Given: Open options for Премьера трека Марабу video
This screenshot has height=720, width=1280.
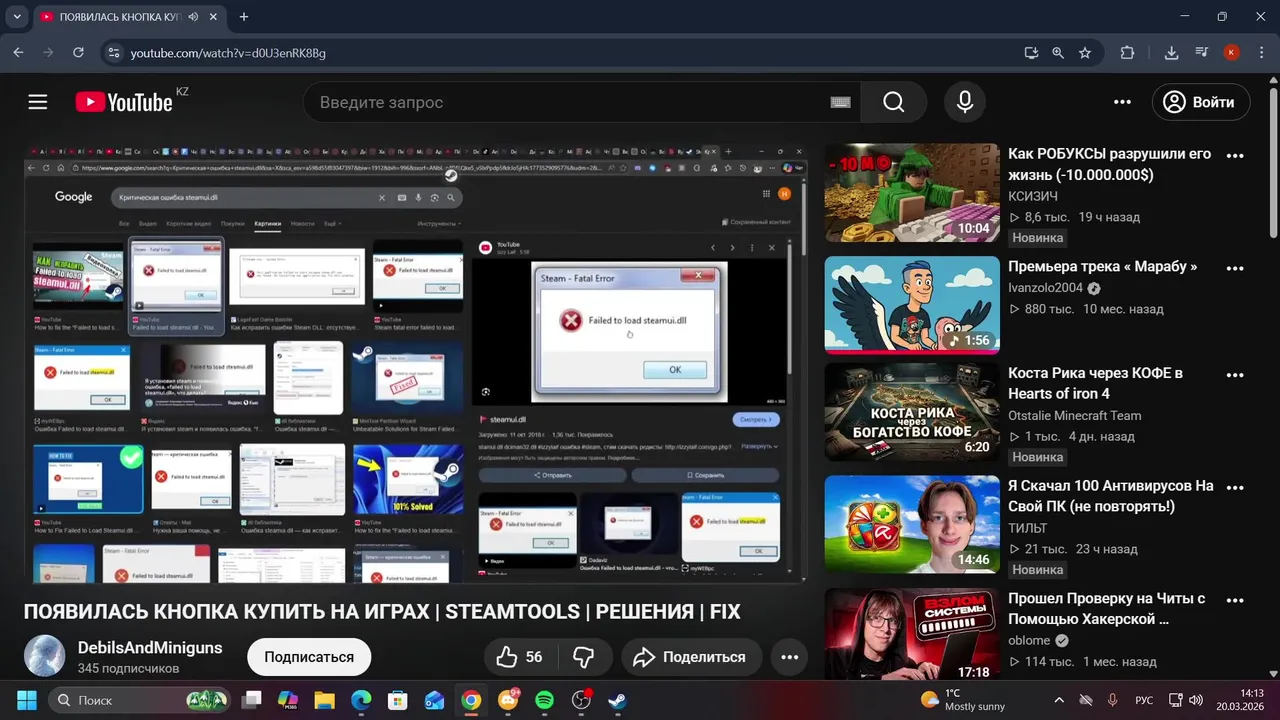Looking at the screenshot, I should click(1235, 268).
